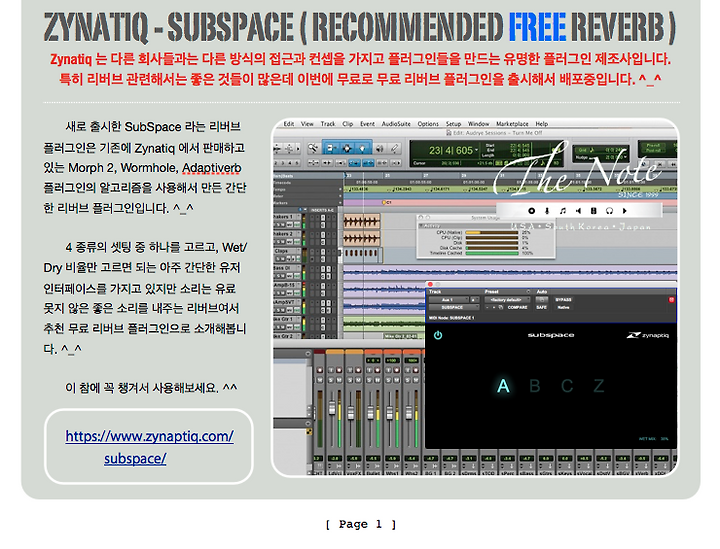
Task: Toggle the BYPASS button in the plugin header
Action: [x=563, y=300]
